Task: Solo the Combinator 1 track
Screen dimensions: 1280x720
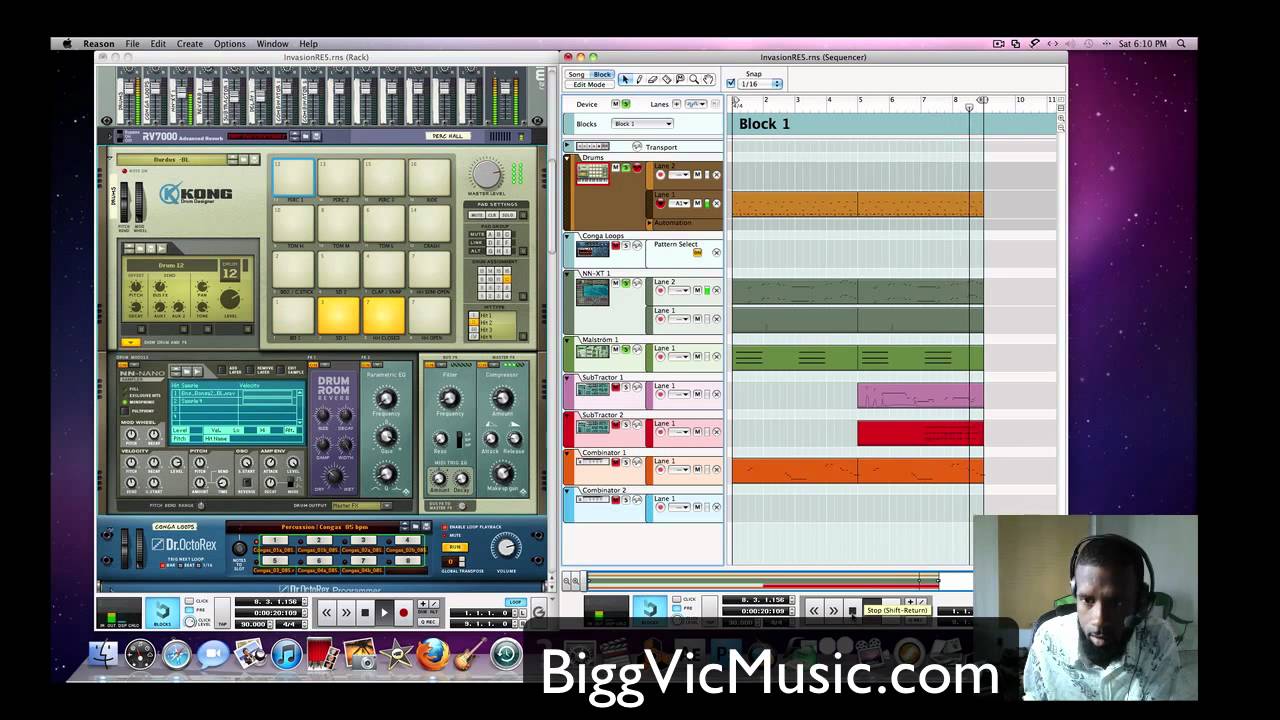Action: 626,464
